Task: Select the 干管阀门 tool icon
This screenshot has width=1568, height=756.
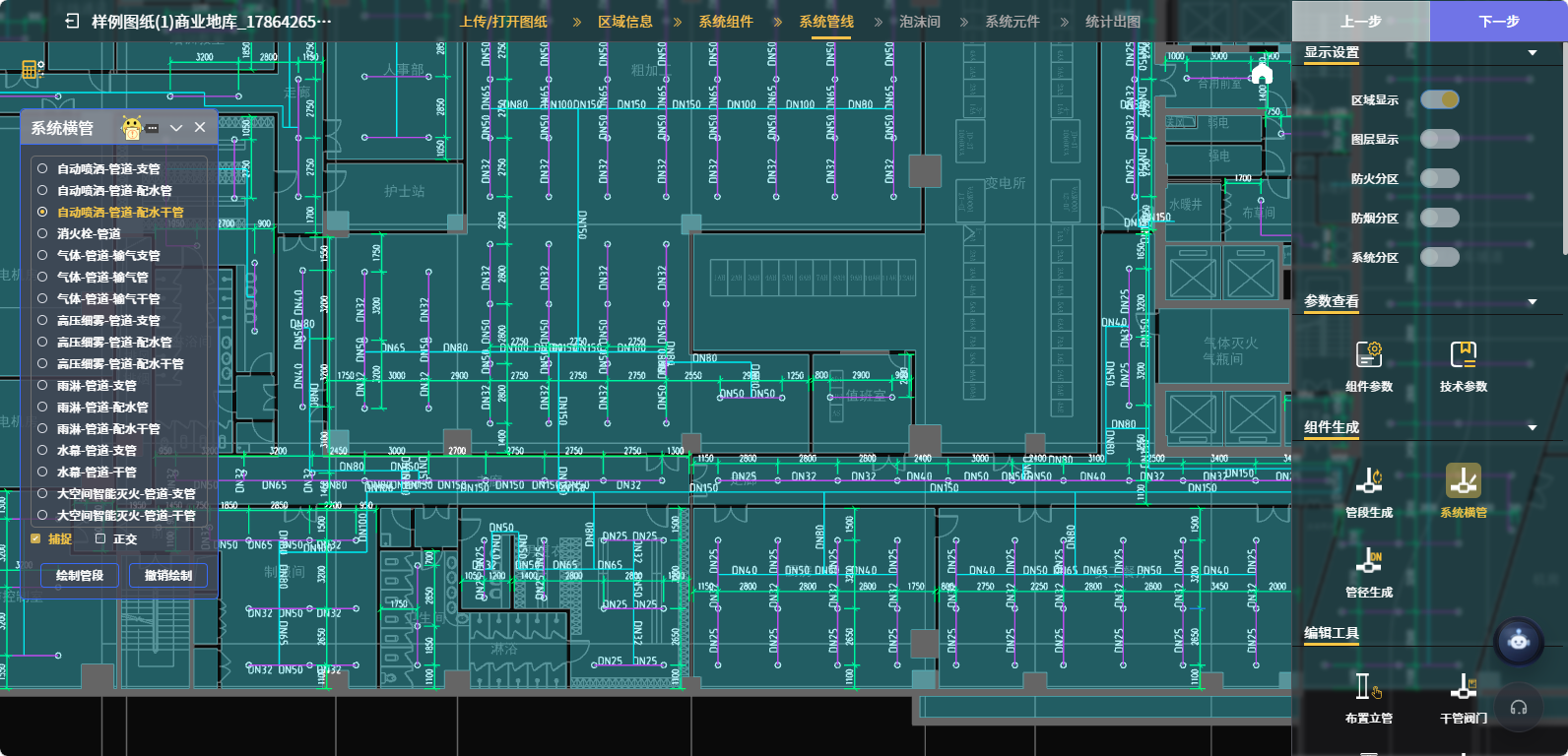Action: point(1464,686)
